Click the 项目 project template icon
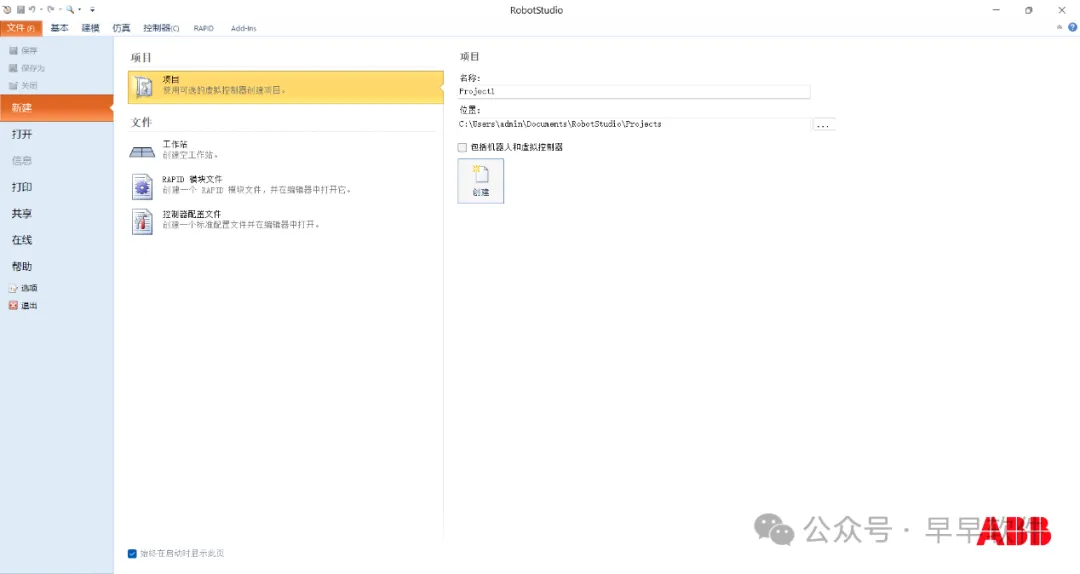Screen dimensions: 1080x574 click(x=143, y=88)
